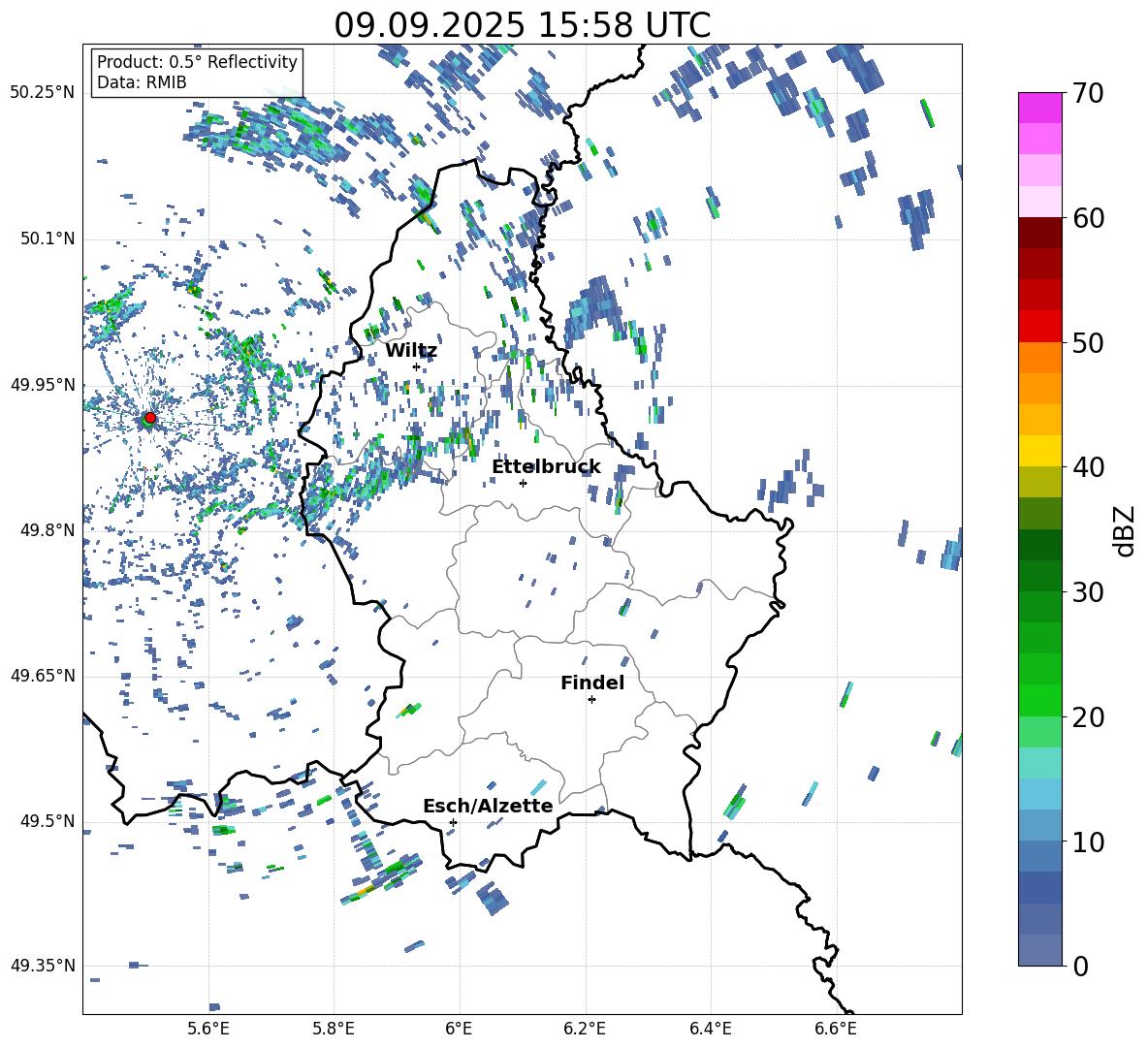The image size is (1148, 1048).
Task: Click the Wiltz city label
Action: 411,351
